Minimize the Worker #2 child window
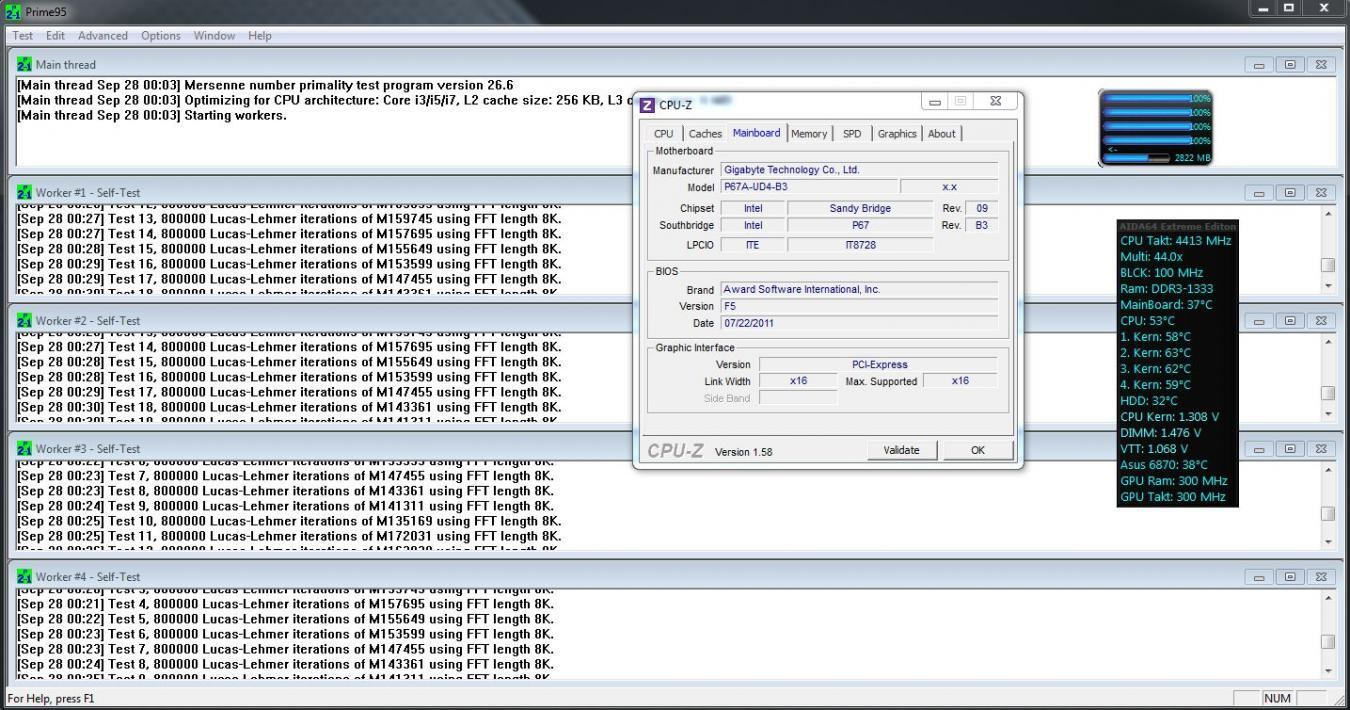This screenshot has width=1350, height=710. point(1258,321)
